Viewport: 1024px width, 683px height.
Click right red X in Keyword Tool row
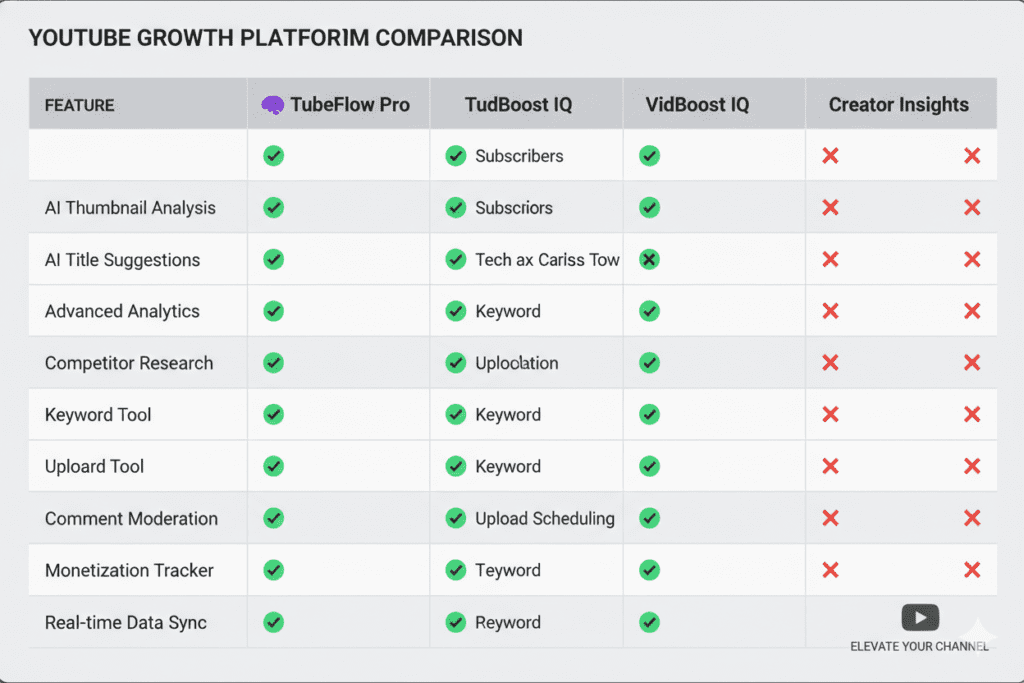[x=972, y=415]
